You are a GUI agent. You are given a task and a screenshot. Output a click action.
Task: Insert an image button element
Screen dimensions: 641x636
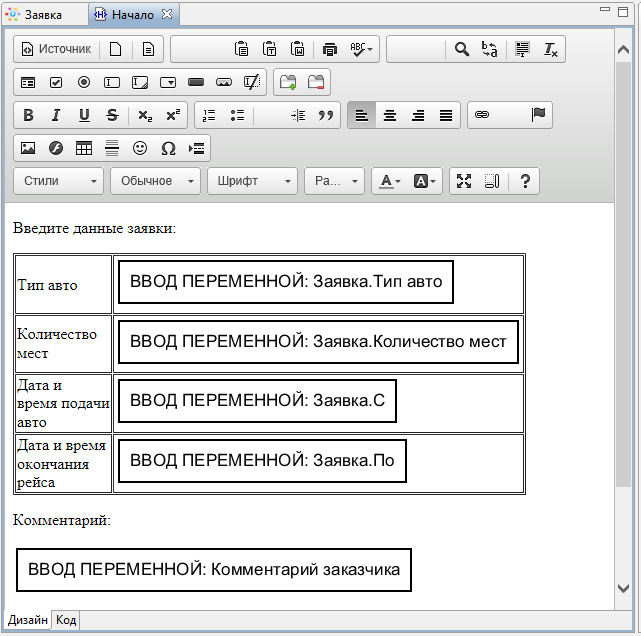pos(224,83)
